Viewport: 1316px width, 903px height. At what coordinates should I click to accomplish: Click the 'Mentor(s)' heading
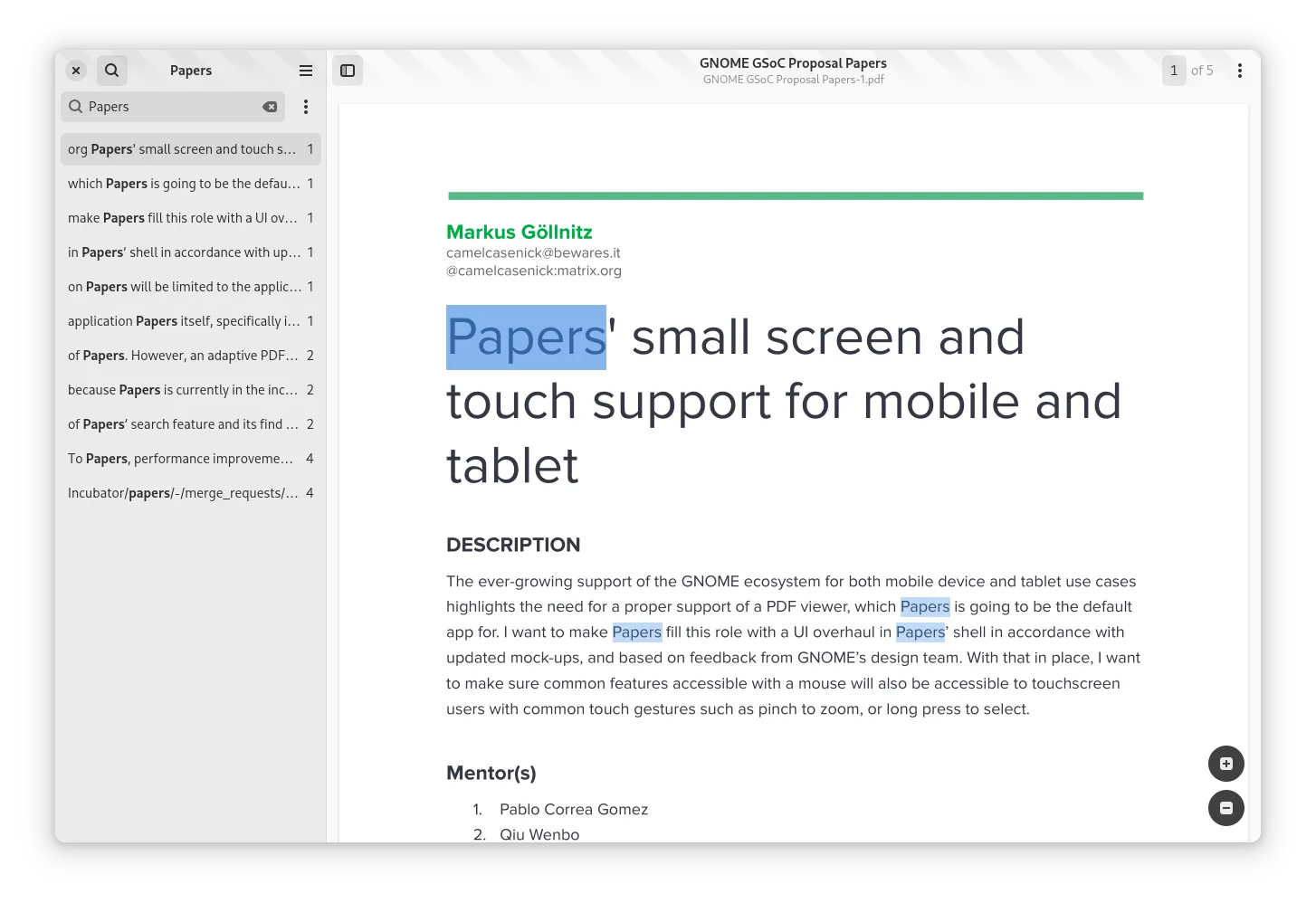[491, 773]
